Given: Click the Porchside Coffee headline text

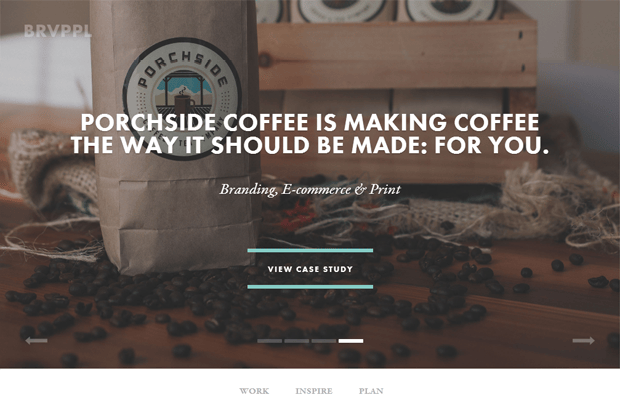Looking at the screenshot, I should pyautogui.click(x=310, y=134).
